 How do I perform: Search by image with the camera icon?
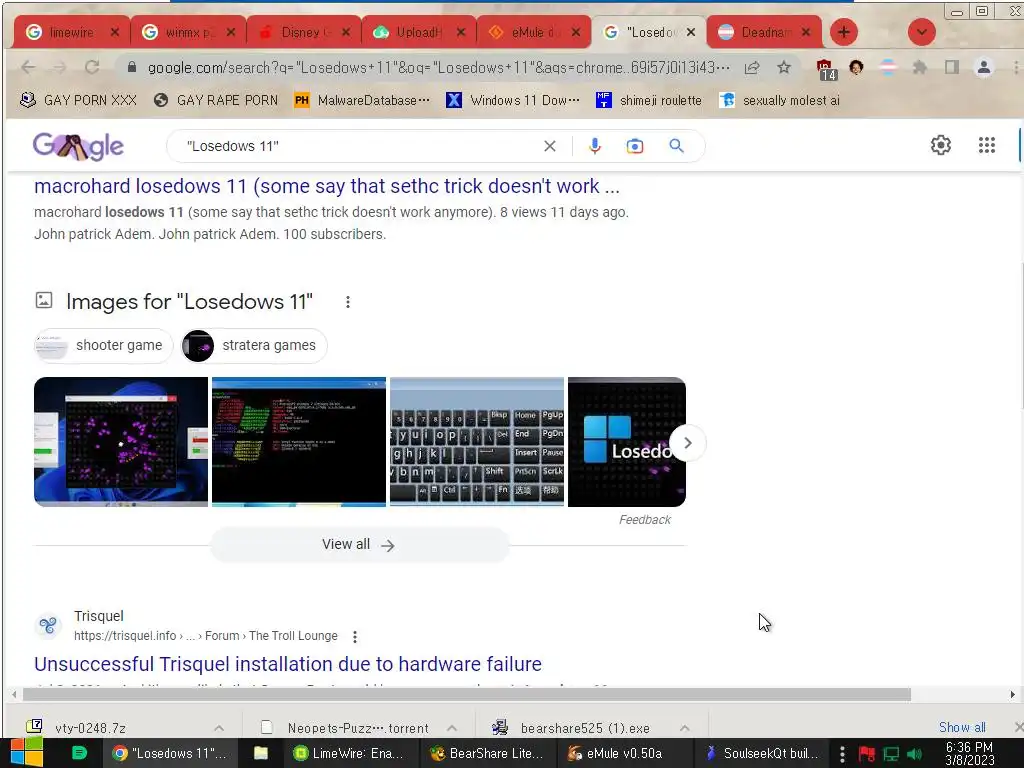pyautogui.click(x=635, y=146)
